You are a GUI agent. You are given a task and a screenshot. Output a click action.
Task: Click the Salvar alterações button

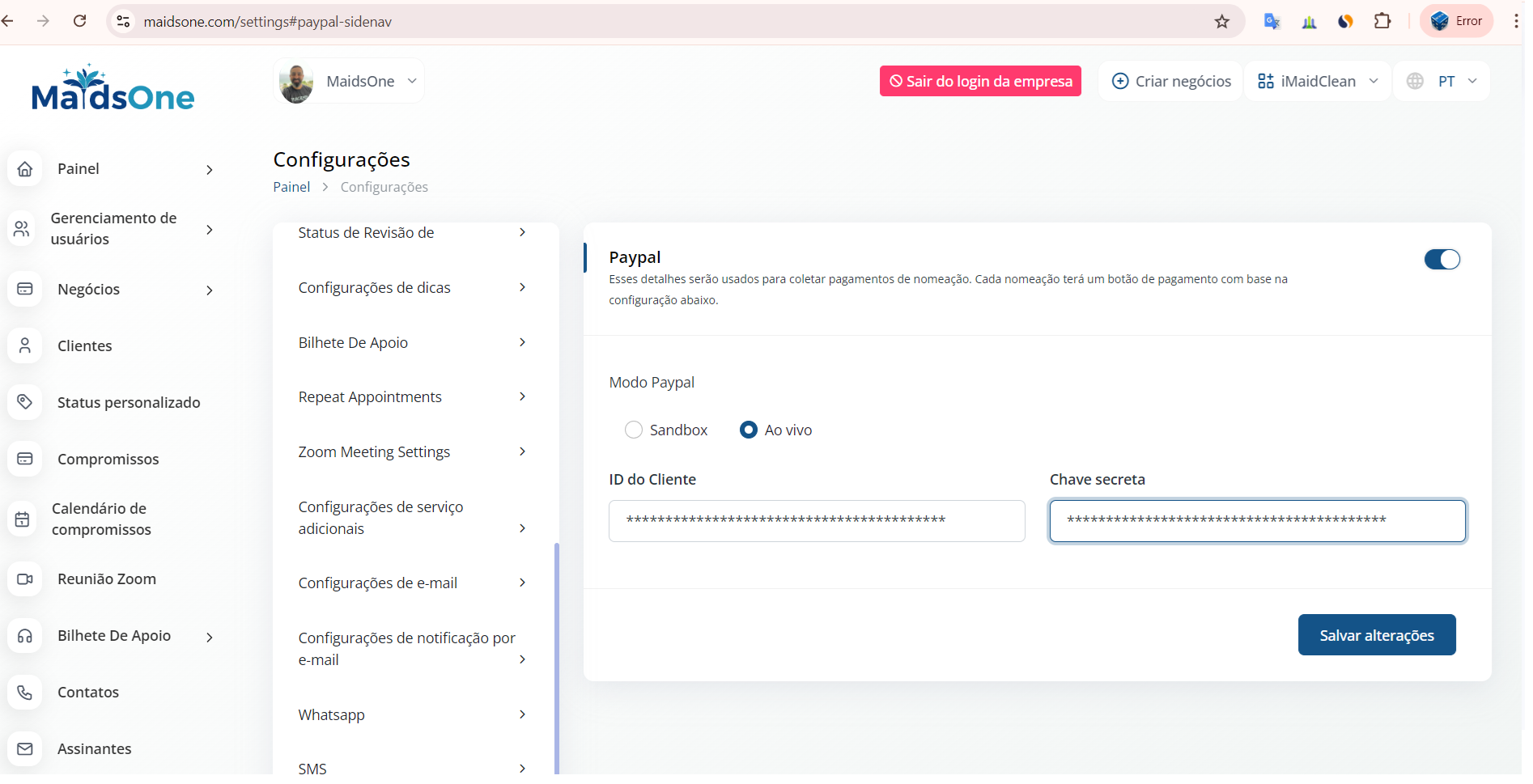point(1376,635)
